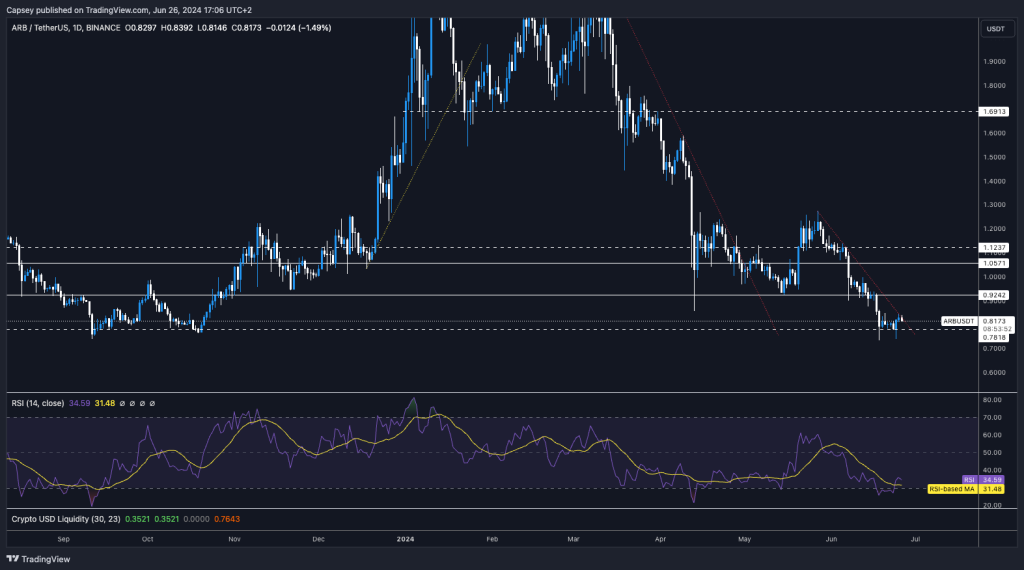This screenshot has height=570, width=1024.
Task: Select the 0.9242 support level label
Action: coord(995,296)
